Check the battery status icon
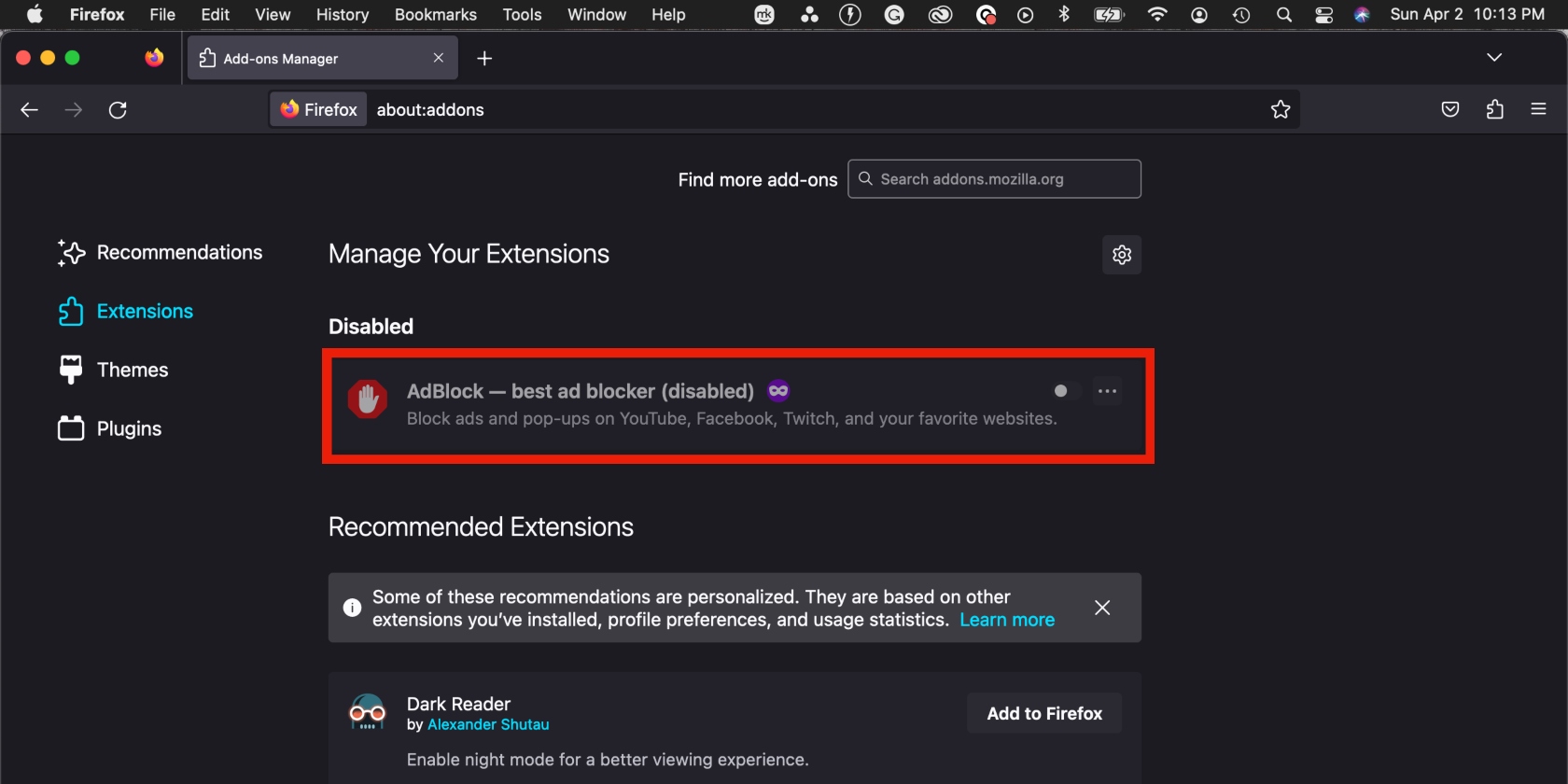1568x784 pixels. 1109,14
